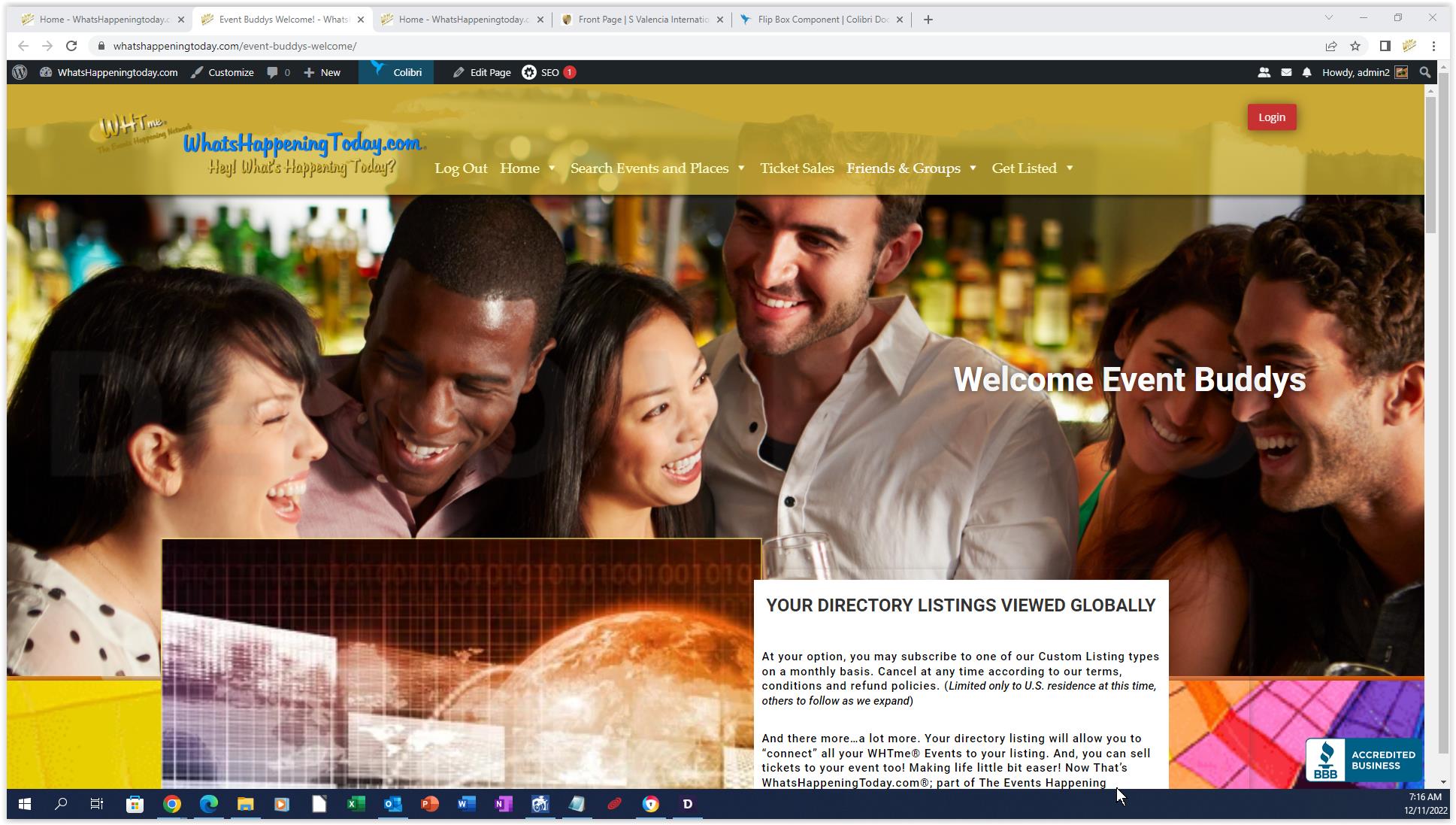The height and width of the screenshot is (825, 1456).
Task: Open PowerPoint from the taskbar
Action: 429,804
